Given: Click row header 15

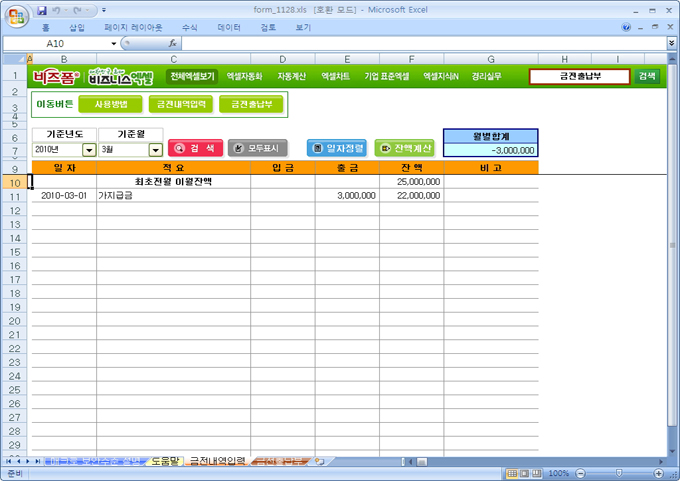Looking at the screenshot, I should (x=15, y=252).
